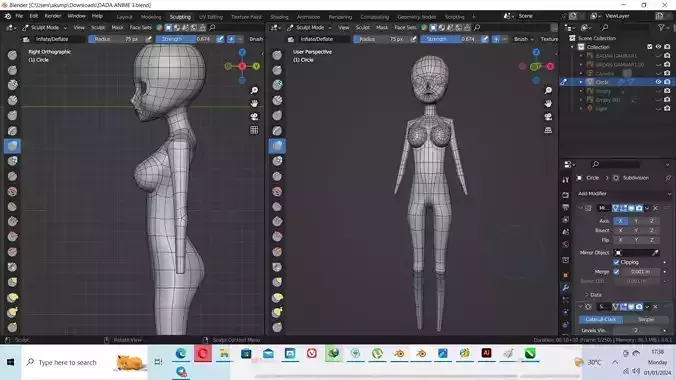The image size is (676, 380).
Task: Expand the Data section in Mirror modifier
Action: [x=593, y=295]
